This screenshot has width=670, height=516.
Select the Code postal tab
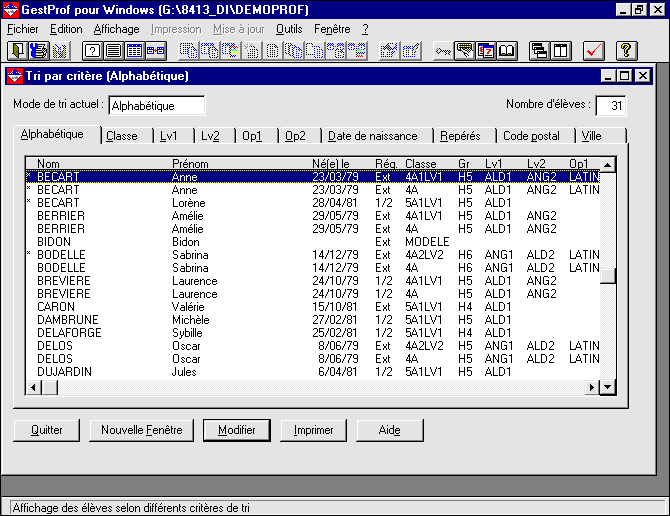[531, 136]
